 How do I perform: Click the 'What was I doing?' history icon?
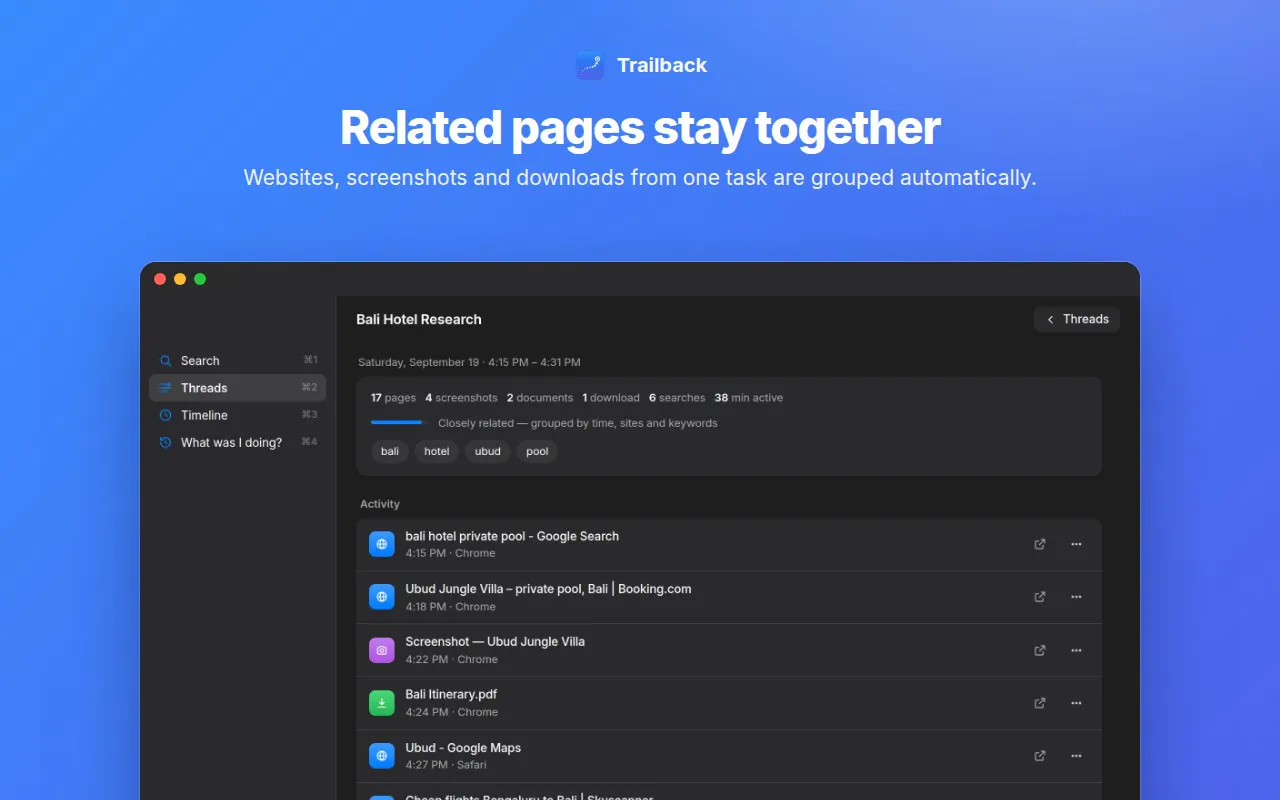[x=166, y=442]
